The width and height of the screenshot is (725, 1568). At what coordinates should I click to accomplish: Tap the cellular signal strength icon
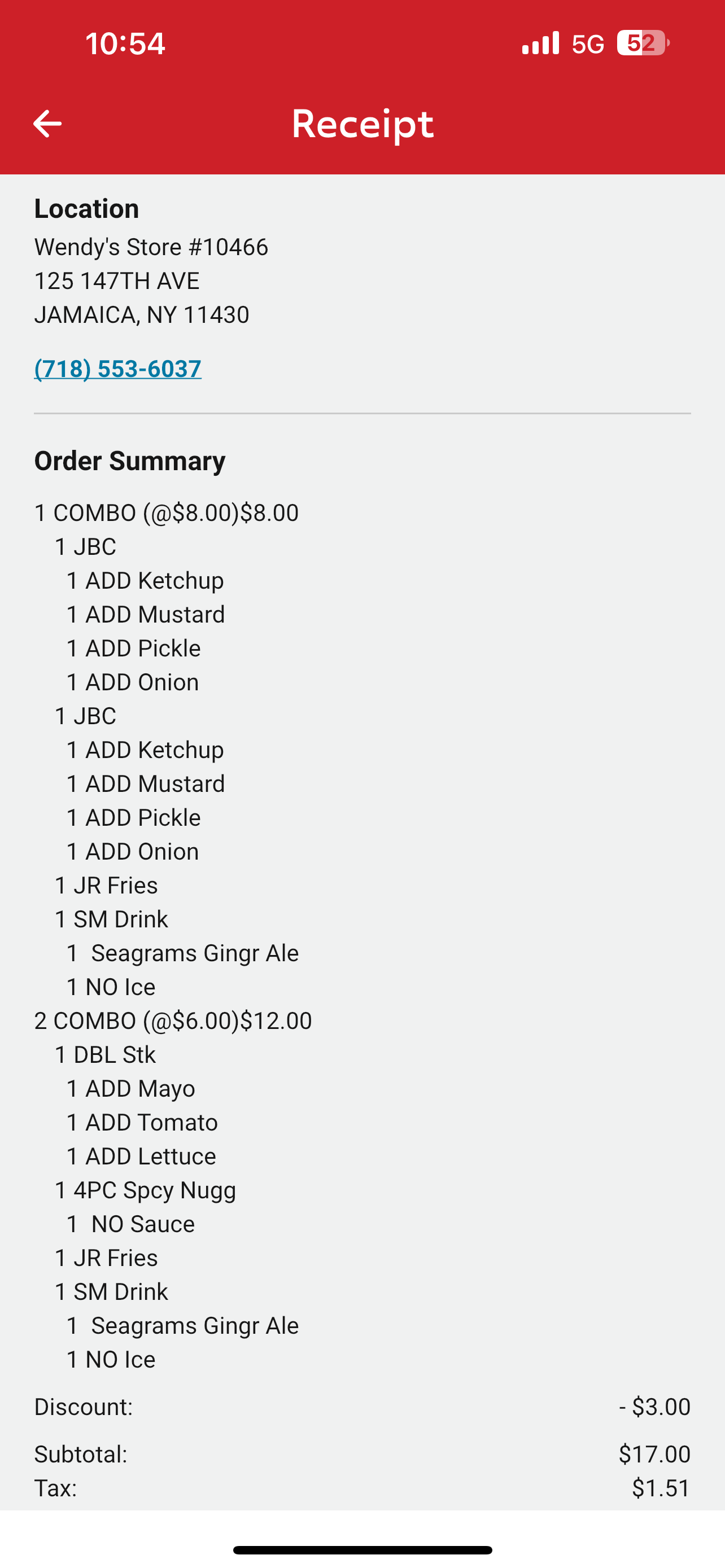(x=540, y=43)
